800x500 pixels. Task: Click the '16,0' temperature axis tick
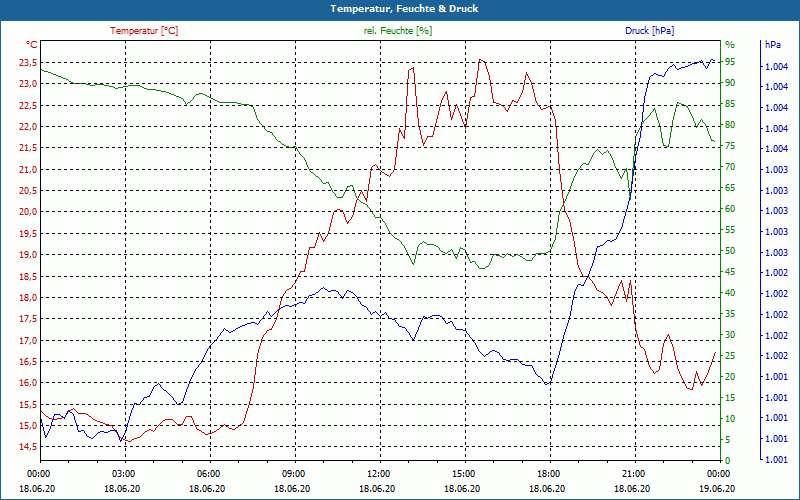[x=29, y=383]
